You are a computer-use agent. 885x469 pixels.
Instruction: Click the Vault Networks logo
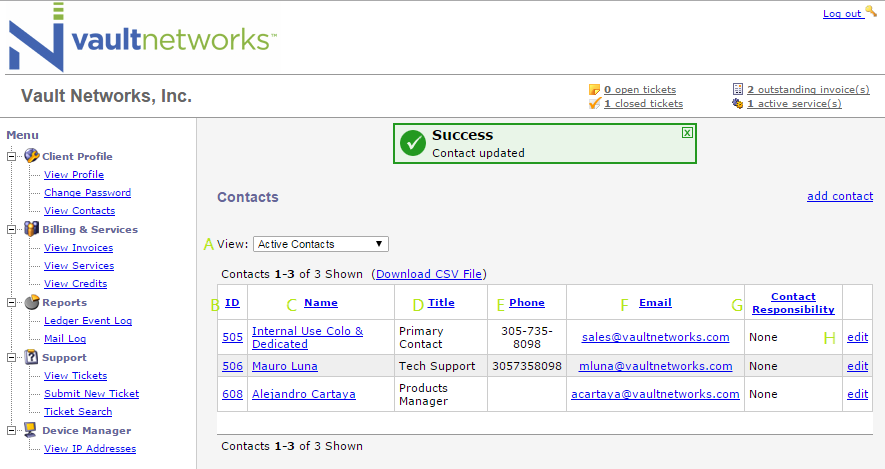coord(142,37)
